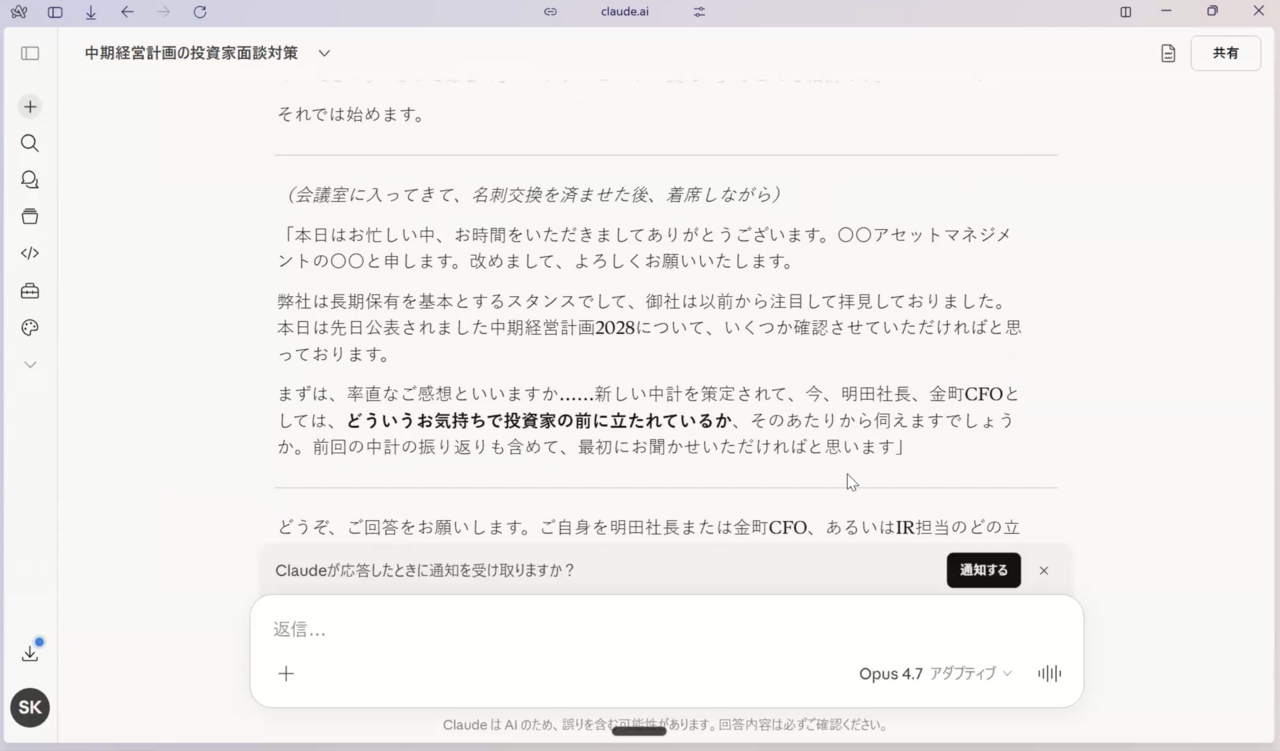
Task: Open the search chats icon
Action: 30,143
